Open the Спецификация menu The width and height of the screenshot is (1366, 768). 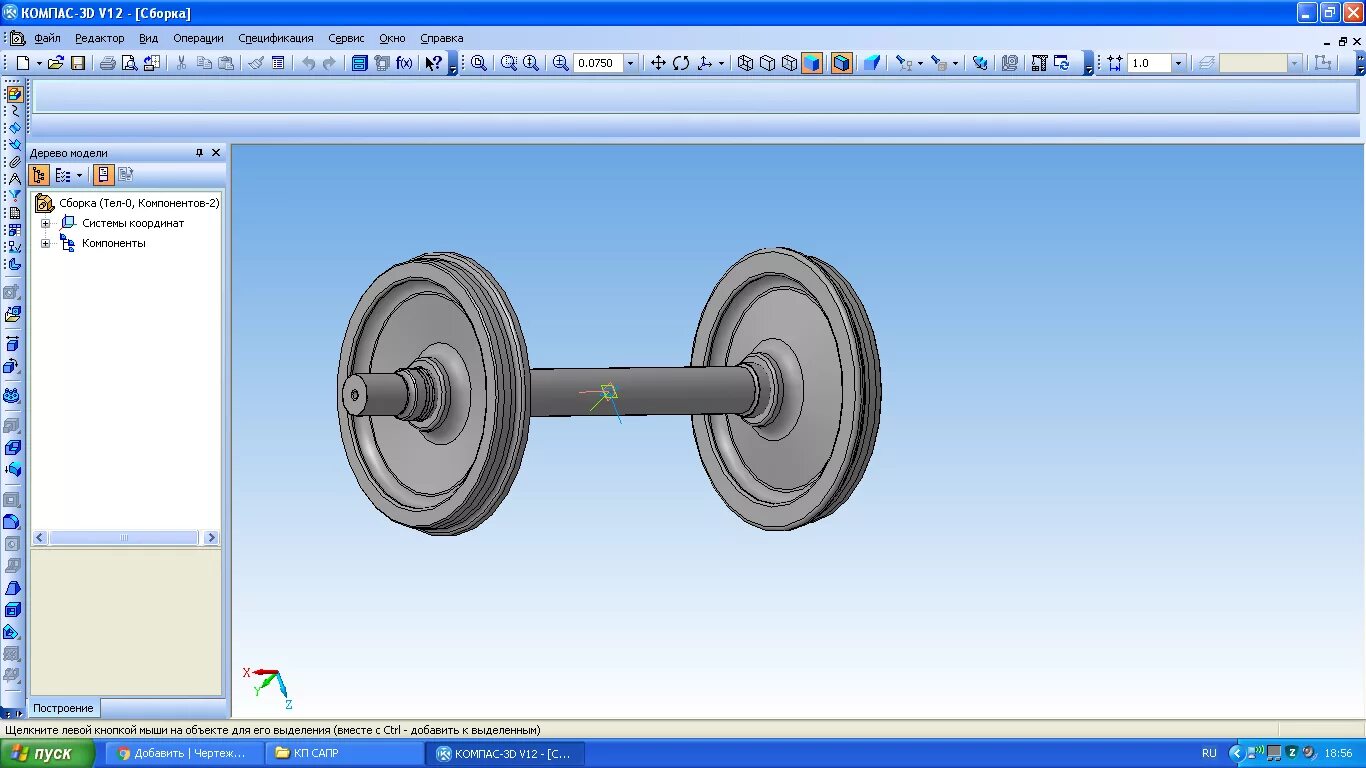(276, 38)
